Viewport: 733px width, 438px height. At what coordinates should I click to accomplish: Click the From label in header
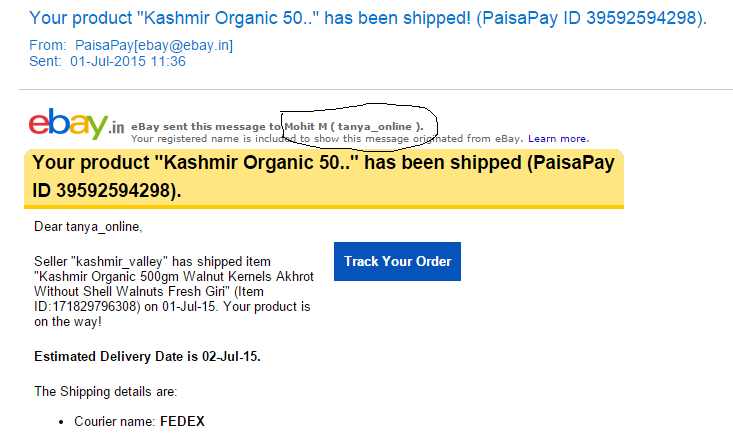tap(48, 45)
